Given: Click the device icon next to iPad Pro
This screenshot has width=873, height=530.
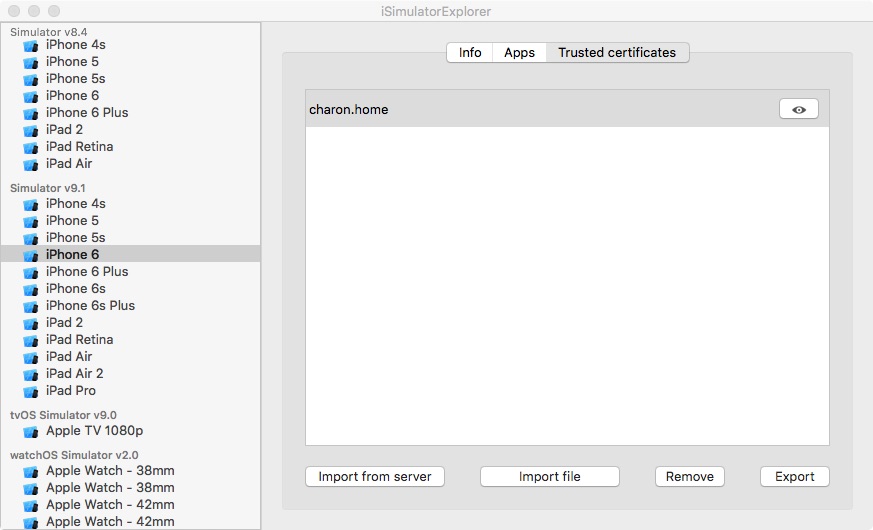Looking at the screenshot, I should [31, 391].
